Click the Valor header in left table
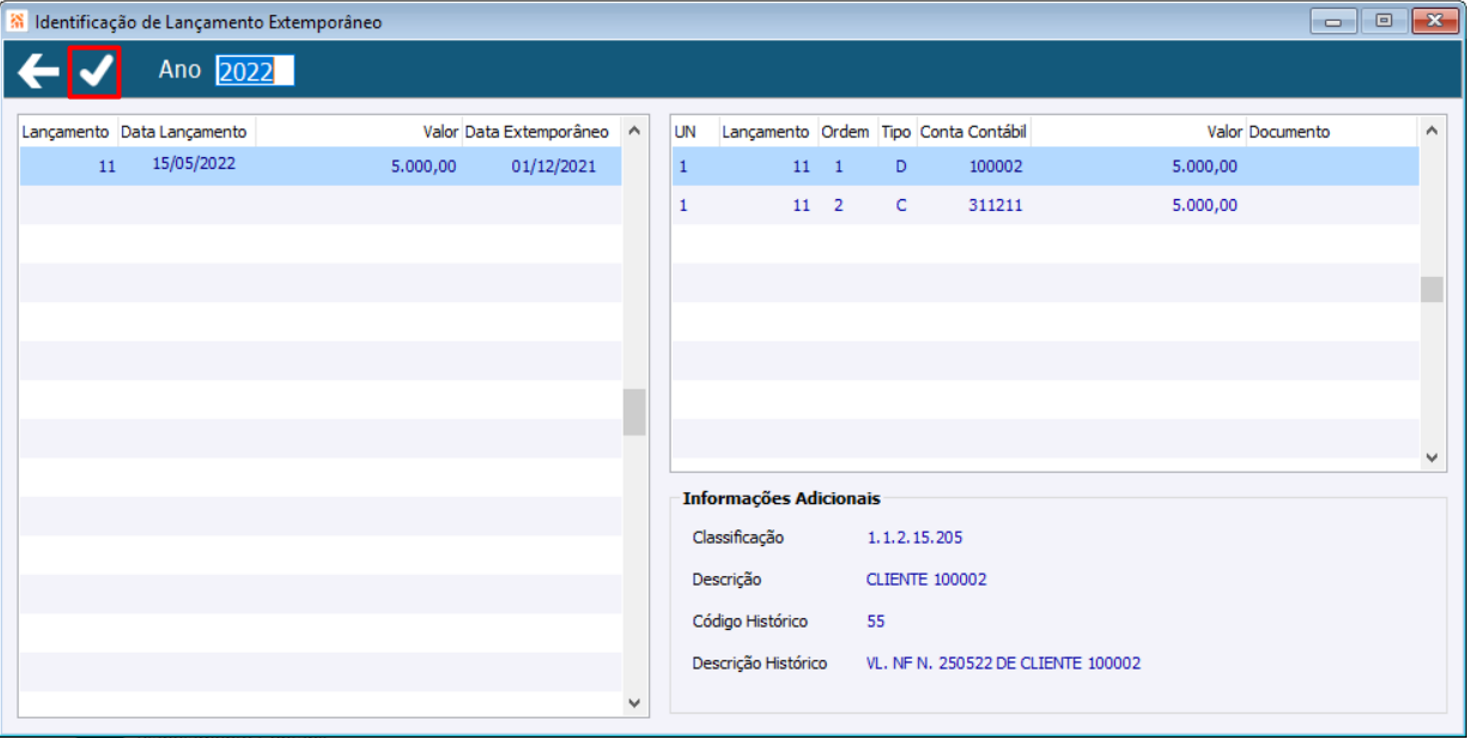The height and width of the screenshot is (738, 1467). coord(440,132)
